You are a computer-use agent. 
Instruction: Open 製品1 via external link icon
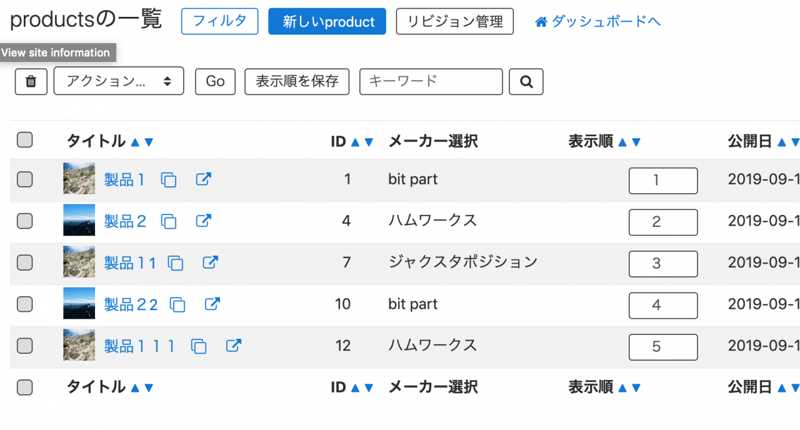tap(203, 180)
